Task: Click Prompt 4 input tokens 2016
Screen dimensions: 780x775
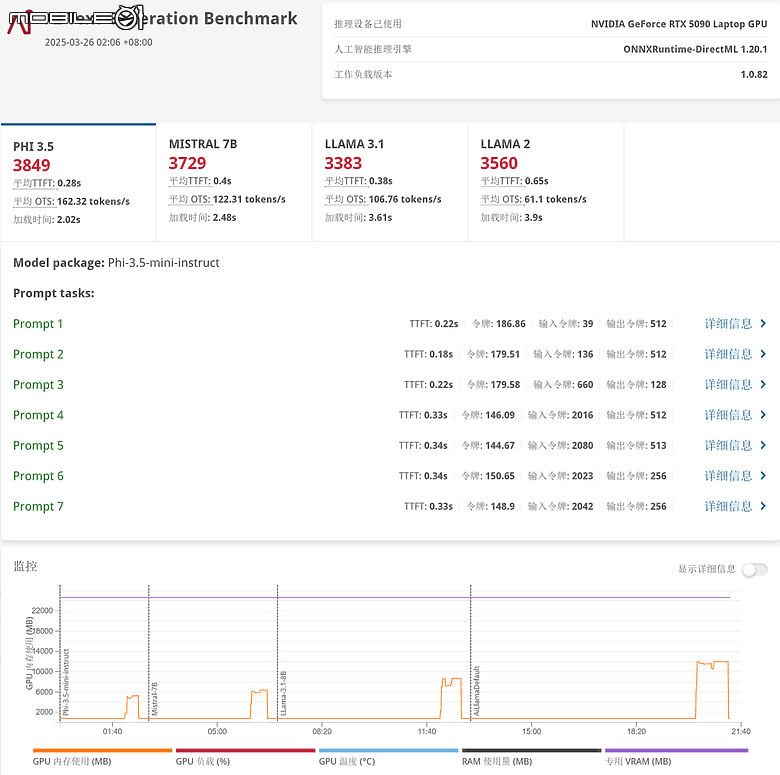Action: pos(583,415)
